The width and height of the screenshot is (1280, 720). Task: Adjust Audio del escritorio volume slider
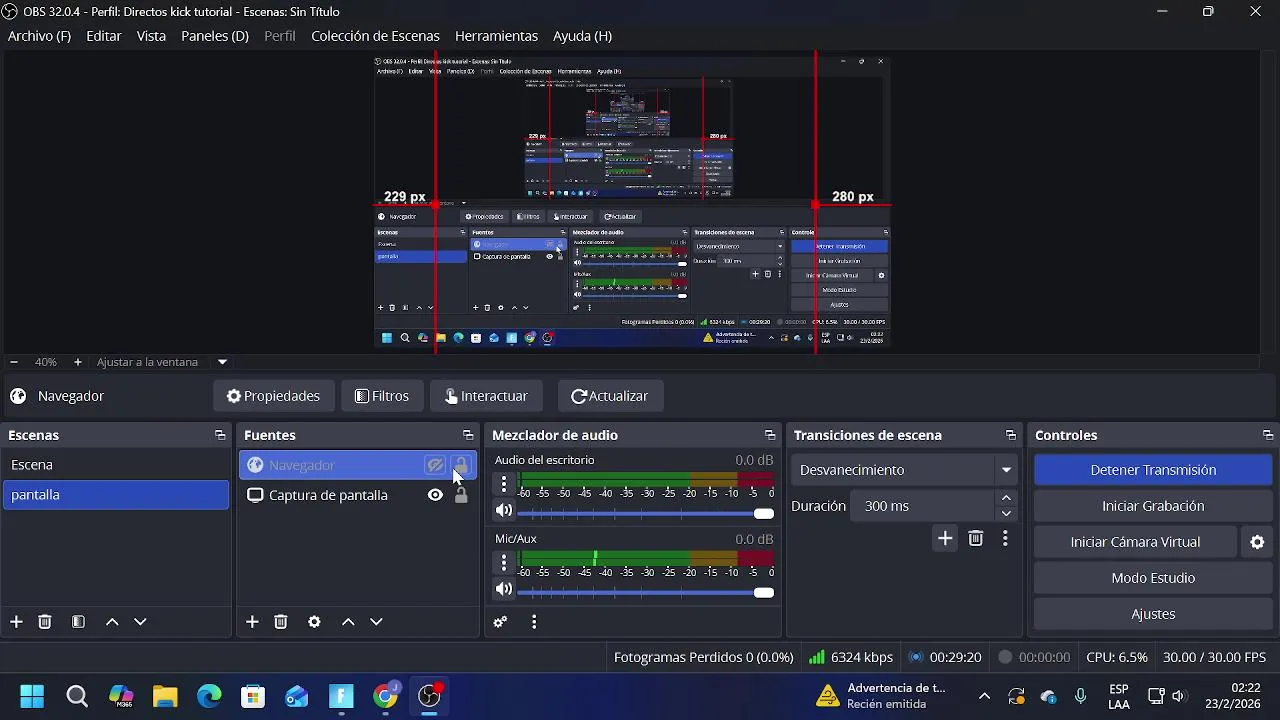pyautogui.click(x=646, y=513)
